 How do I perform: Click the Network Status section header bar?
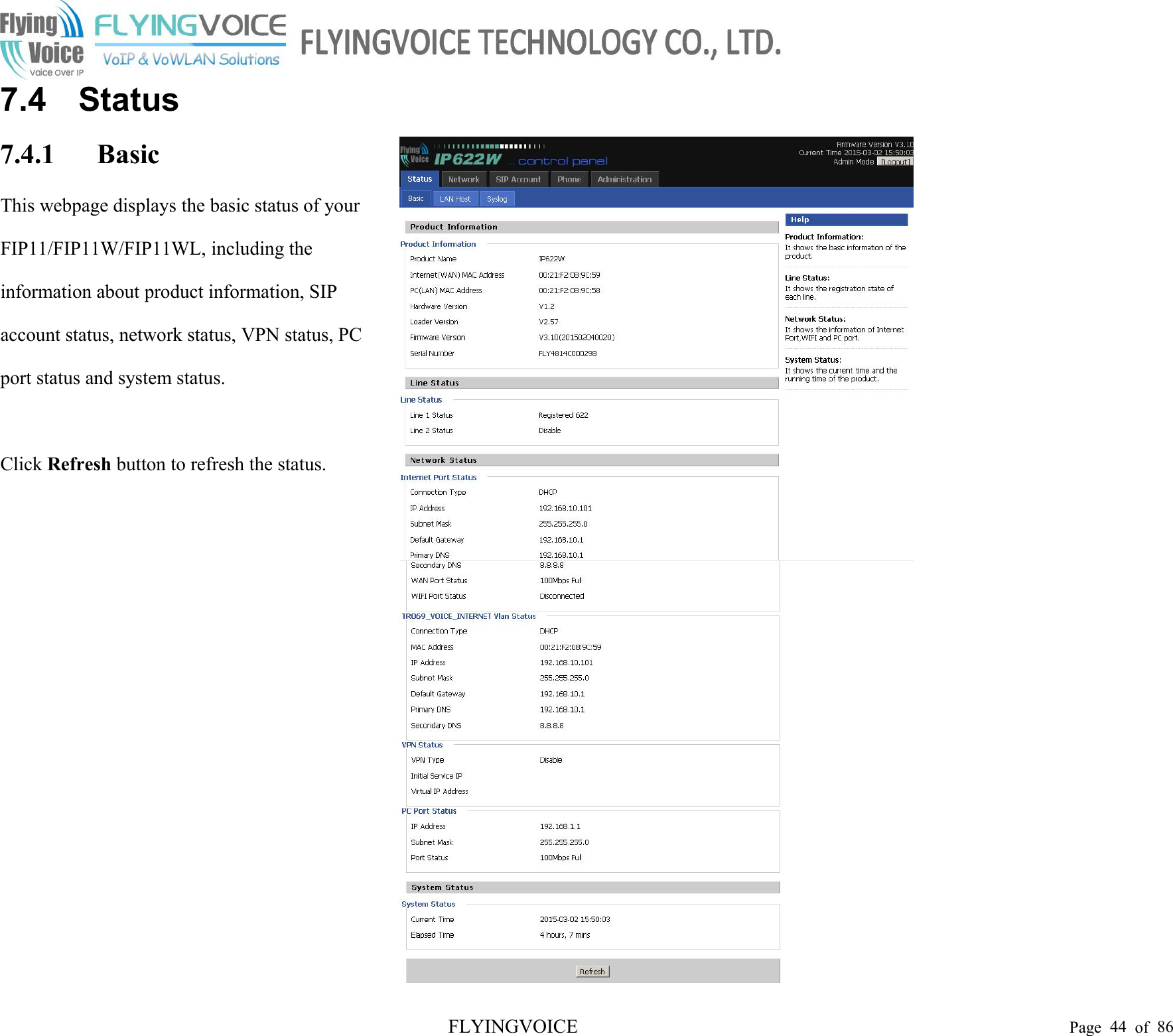coord(592,460)
